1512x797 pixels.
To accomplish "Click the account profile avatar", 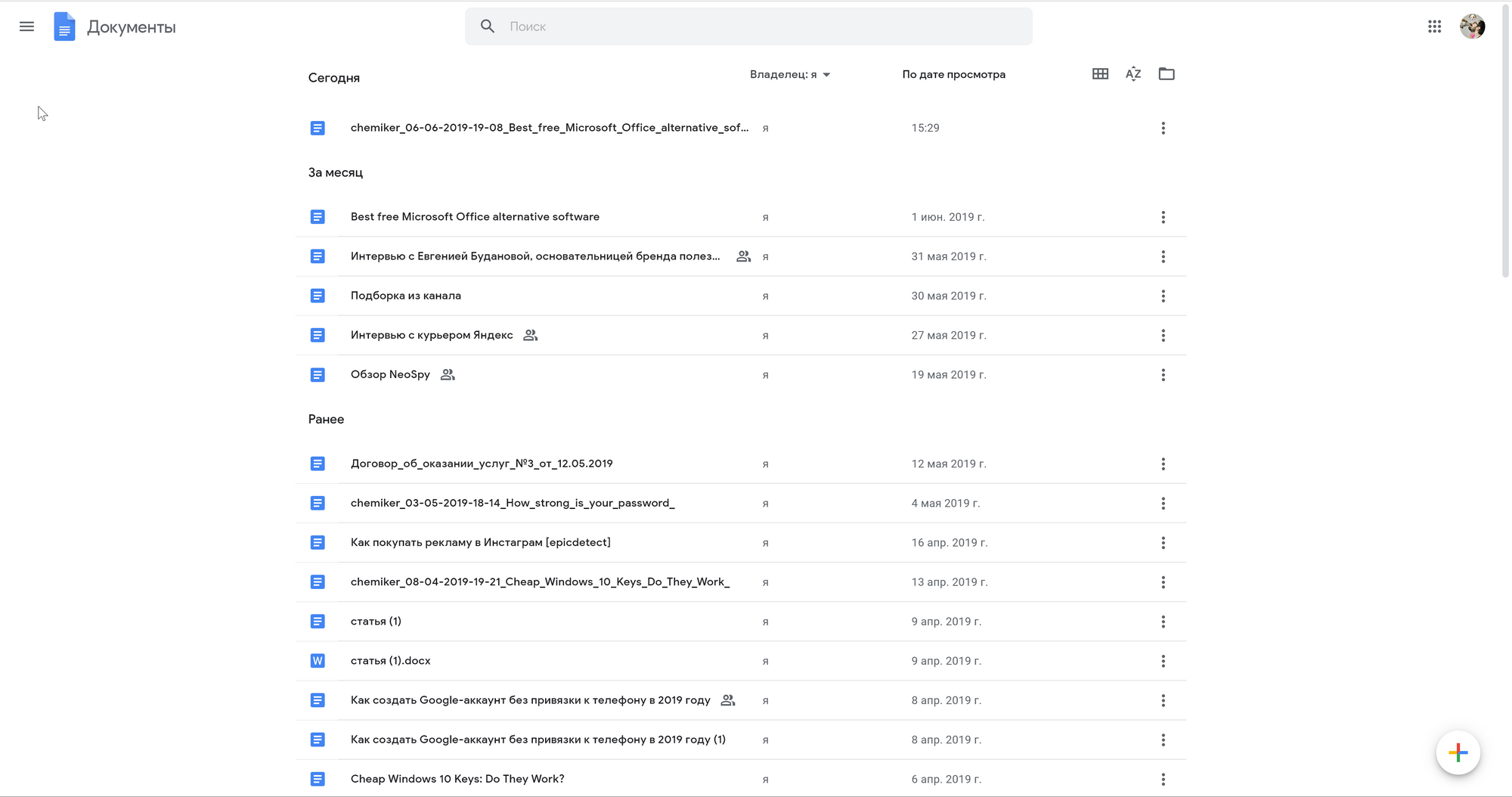I will 1472,26.
